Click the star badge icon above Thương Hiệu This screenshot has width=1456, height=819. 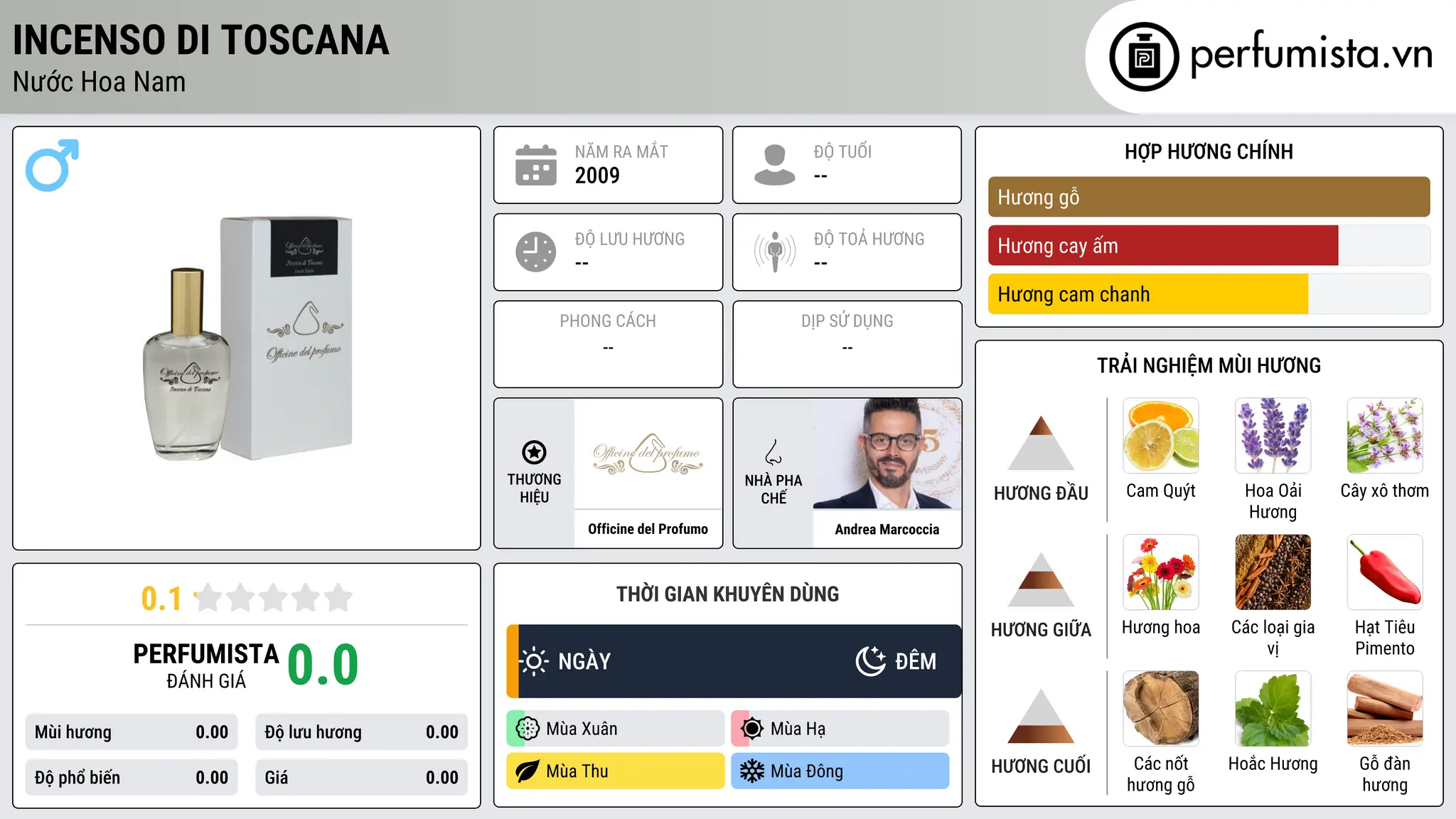(x=534, y=452)
